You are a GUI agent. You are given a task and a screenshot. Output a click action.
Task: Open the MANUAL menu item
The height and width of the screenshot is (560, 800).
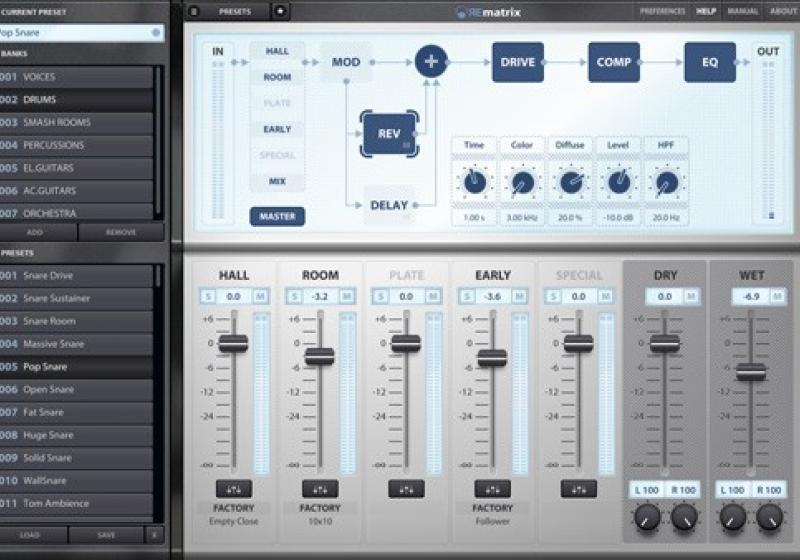[x=742, y=11]
